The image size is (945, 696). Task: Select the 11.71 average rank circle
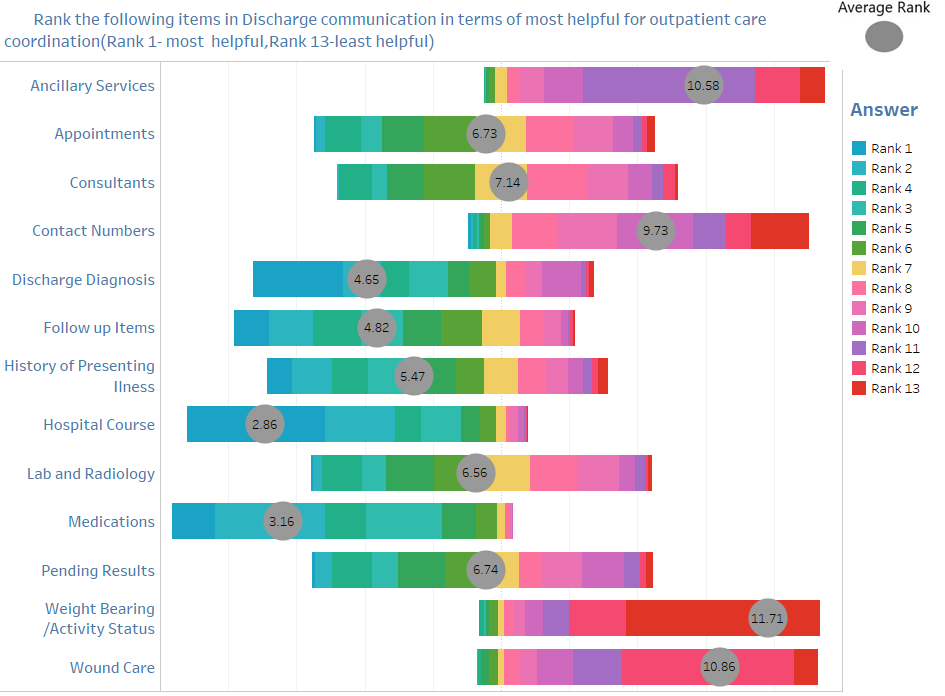[767, 618]
